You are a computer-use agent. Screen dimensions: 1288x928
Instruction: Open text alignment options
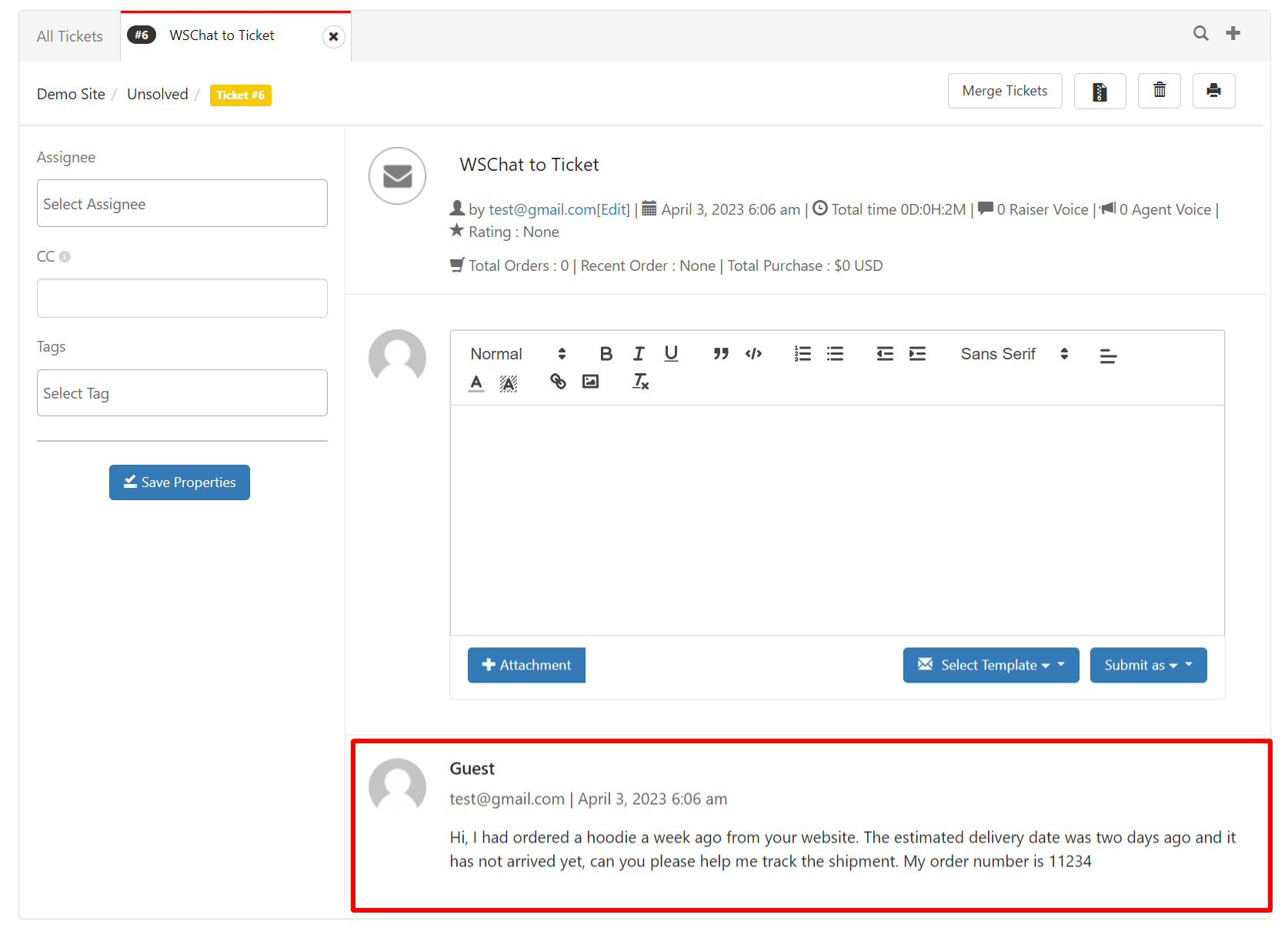[x=1108, y=356]
